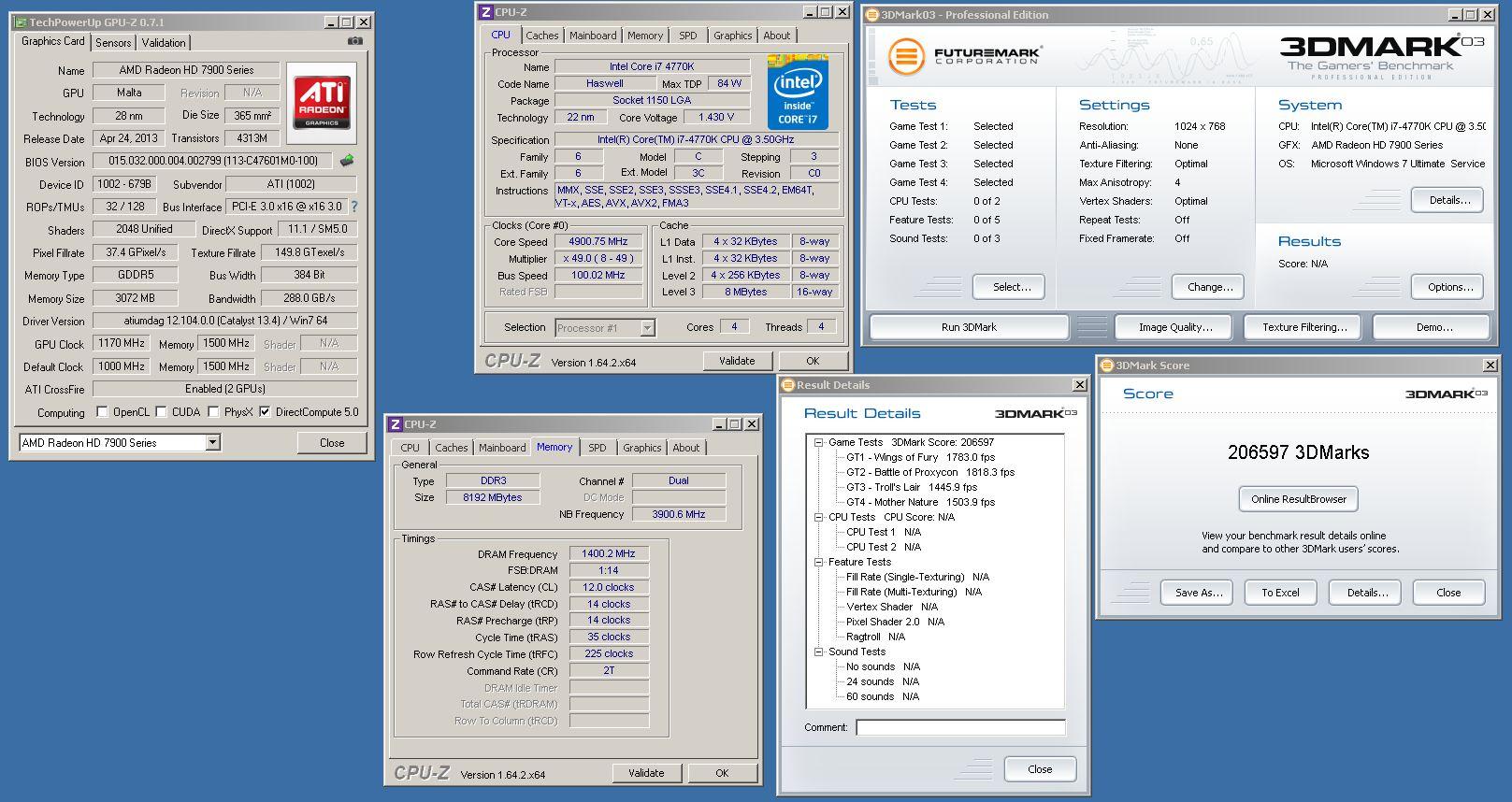Click Change... under Settings
This screenshot has height=802, width=1512.
pyautogui.click(x=1210, y=287)
